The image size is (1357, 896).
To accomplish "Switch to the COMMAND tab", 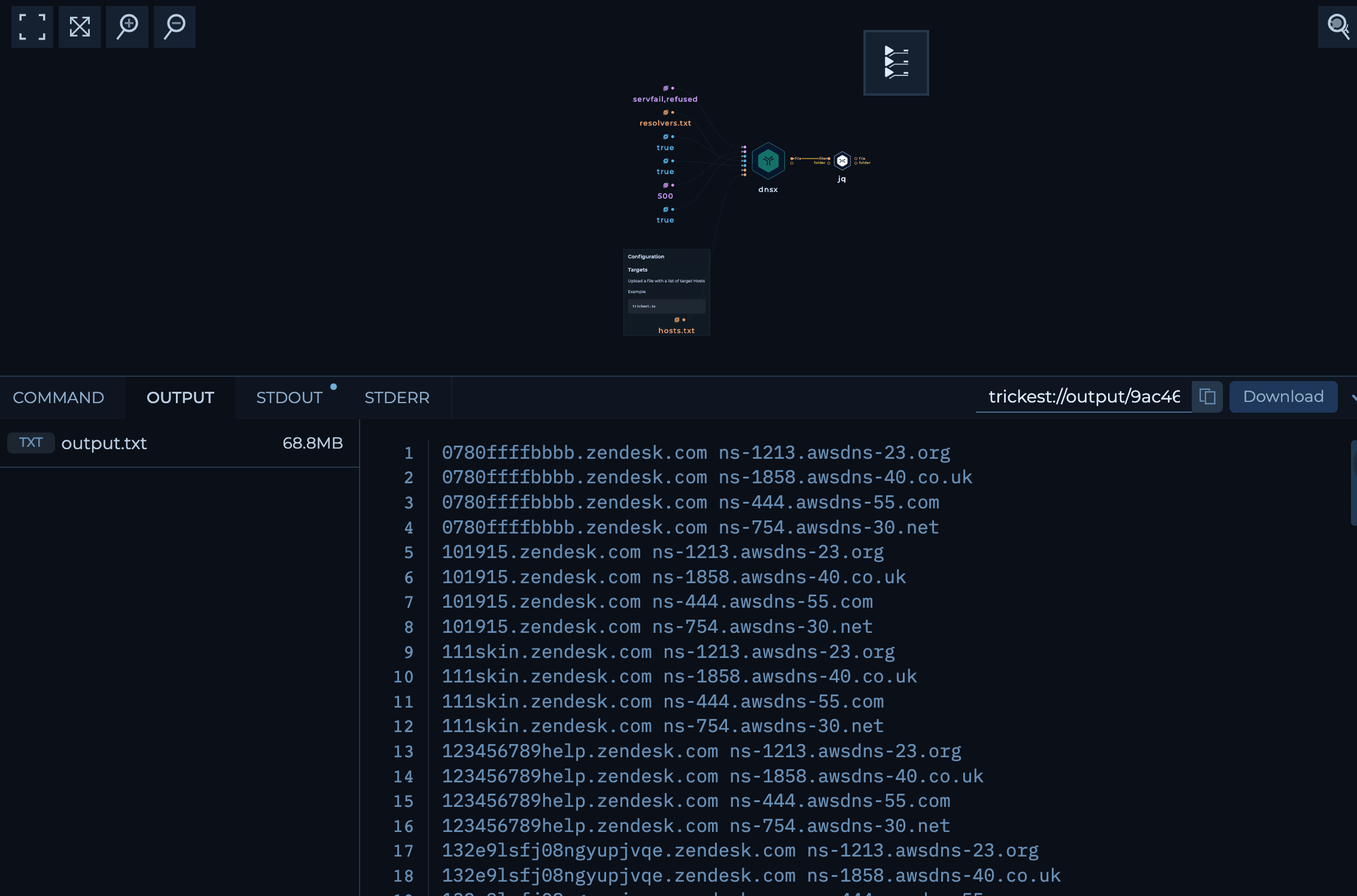I will tap(59, 398).
